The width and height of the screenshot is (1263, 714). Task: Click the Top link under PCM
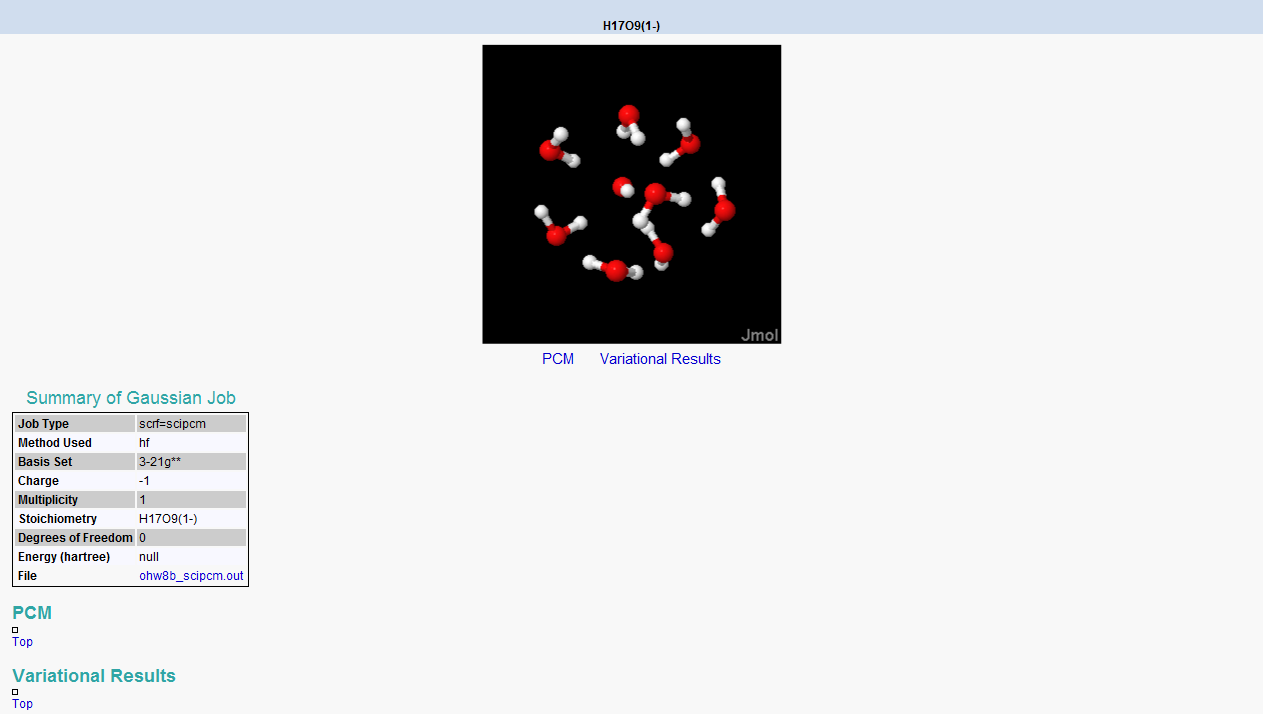click(x=21, y=641)
